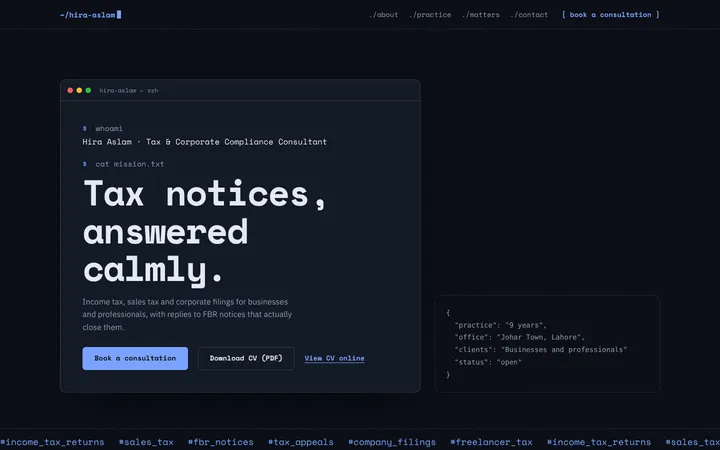Click the cat mission.txt command
Viewport: 720px width, 450px height.
click(x=123, y=164)
